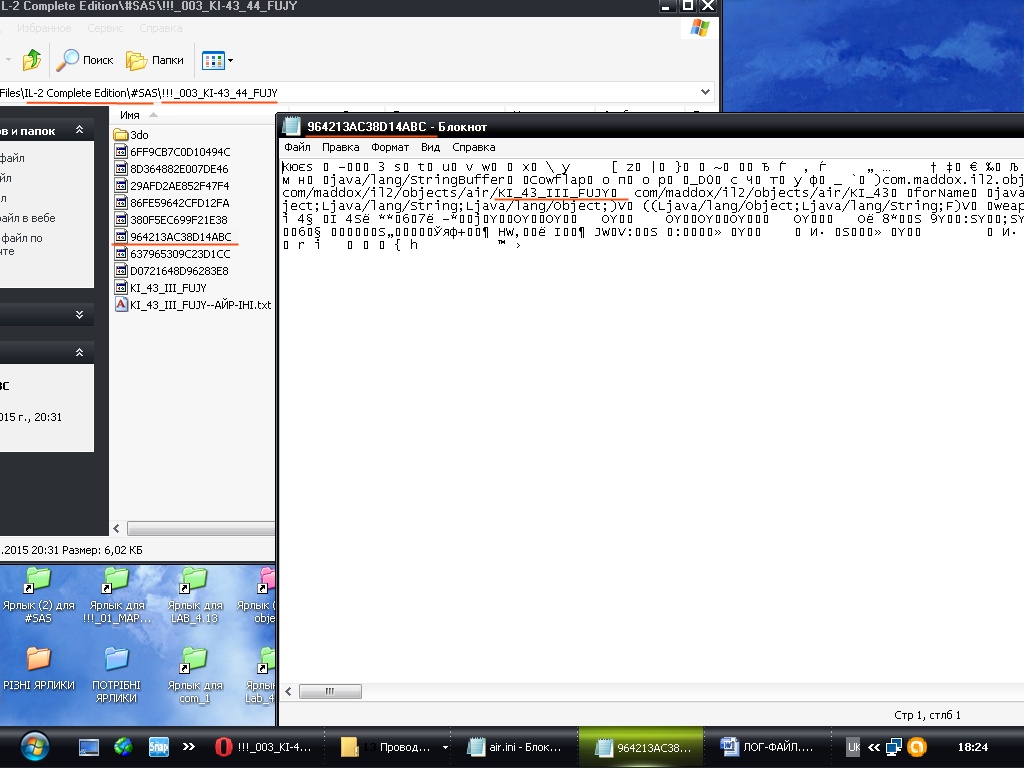Viewport: 1024px width, 768px height.
Task: Open the Start menu orb
Action: (x=35, y=746)
